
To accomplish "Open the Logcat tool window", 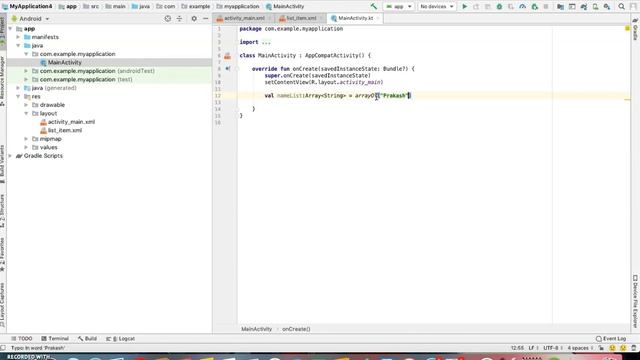I will tap(120, 339).
